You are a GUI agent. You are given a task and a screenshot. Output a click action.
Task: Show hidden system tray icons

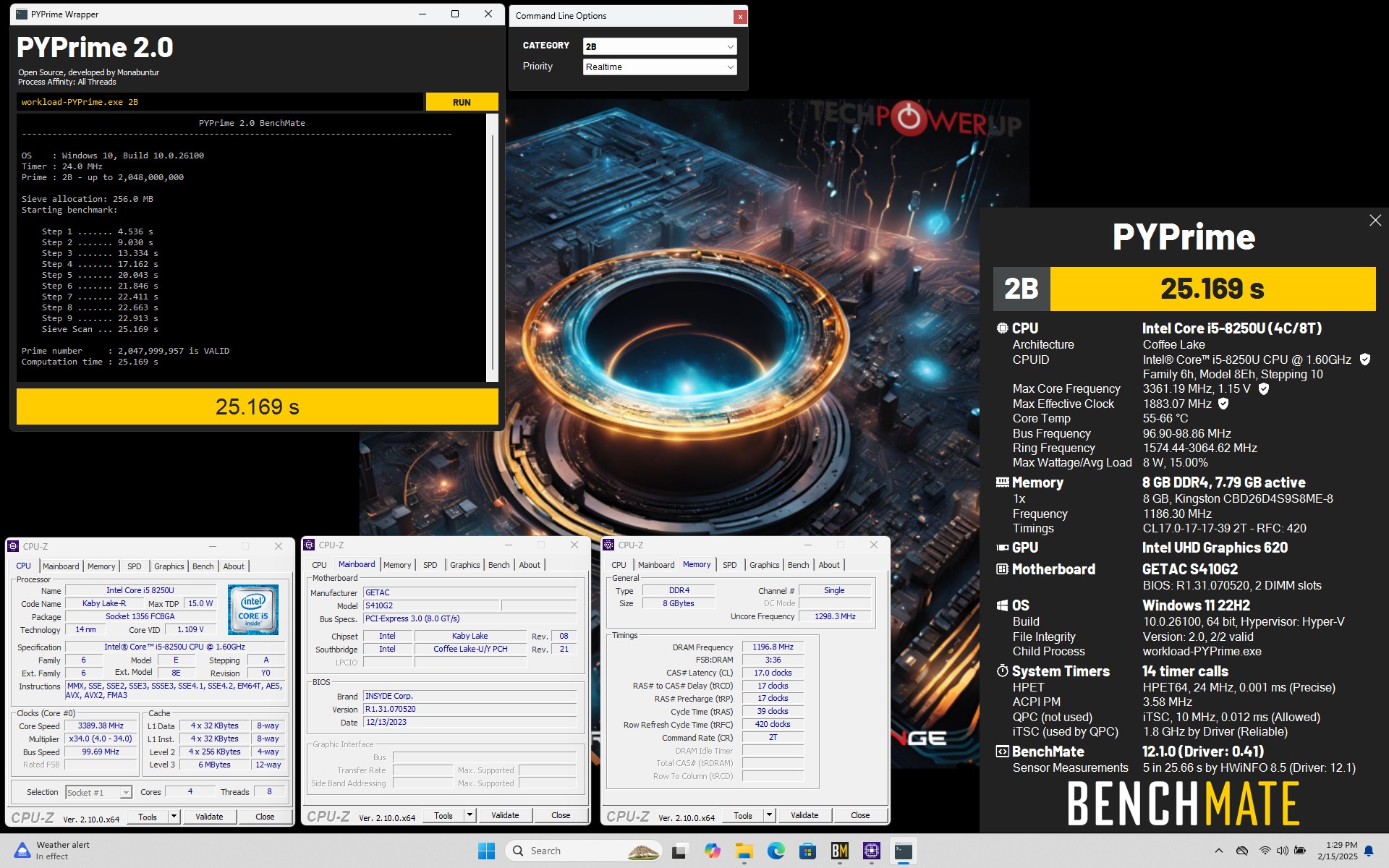click(1219, 851)
